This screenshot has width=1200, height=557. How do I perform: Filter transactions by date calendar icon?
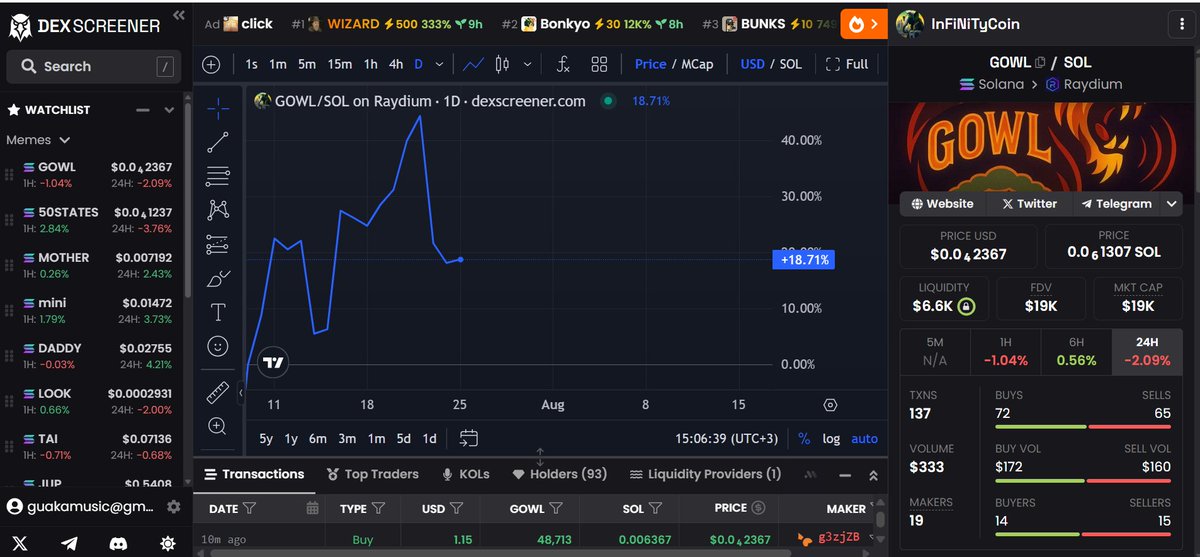coord(312,508)
